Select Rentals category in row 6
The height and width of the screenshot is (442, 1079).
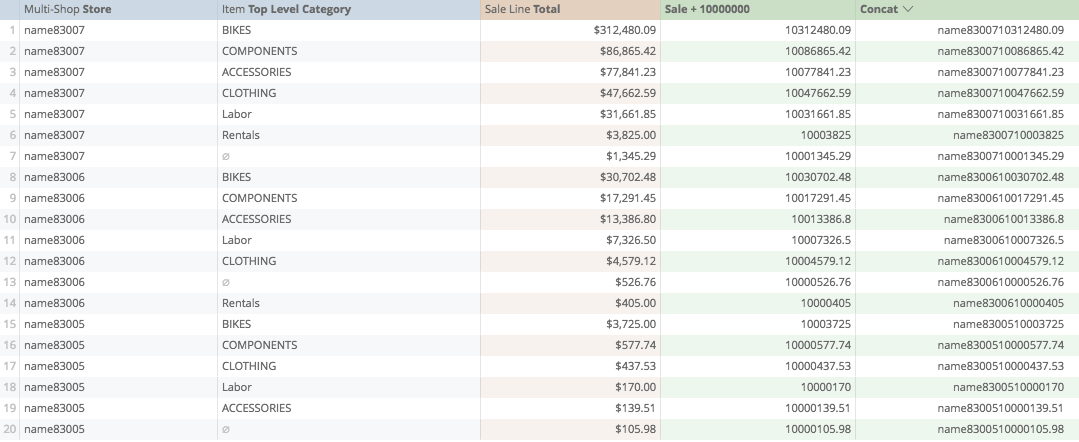pyautogui.click(x=349, y=135)
